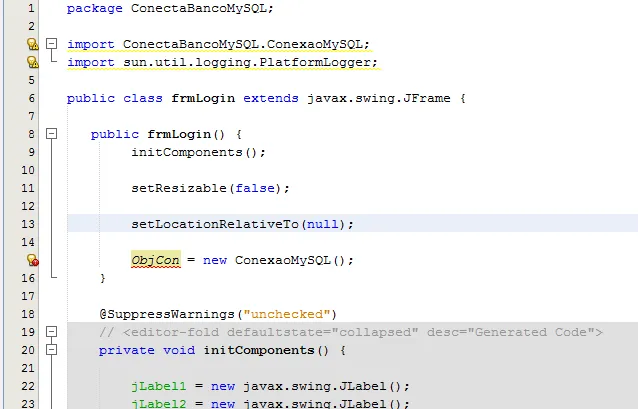Click the ConexaoMySQL import statement text
Screen dimensions: 638x409
pos(218,44)
